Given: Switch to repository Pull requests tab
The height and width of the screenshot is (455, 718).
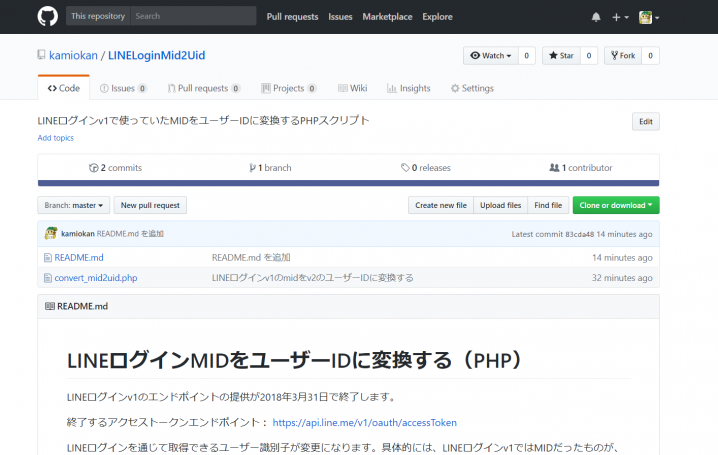Looking at the screenshot, I should pyautogui.click(x=204, y=88).
